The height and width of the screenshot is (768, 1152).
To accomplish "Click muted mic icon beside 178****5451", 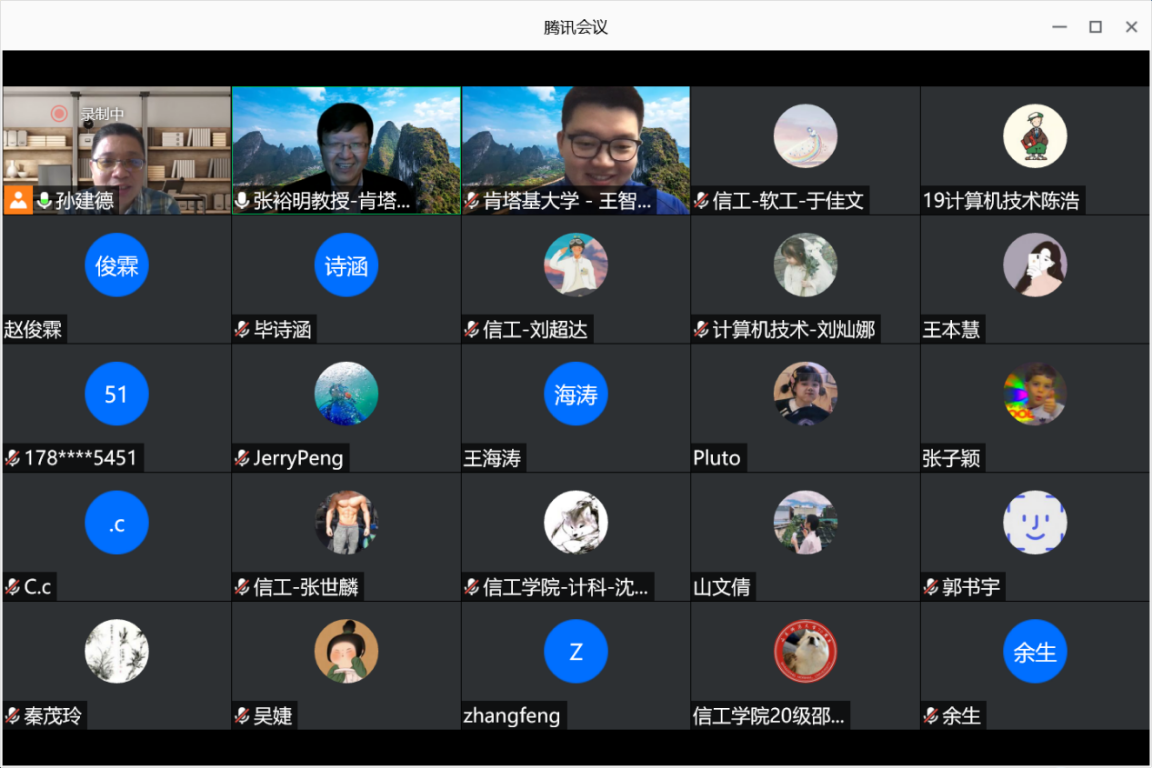I will point(12,458).
